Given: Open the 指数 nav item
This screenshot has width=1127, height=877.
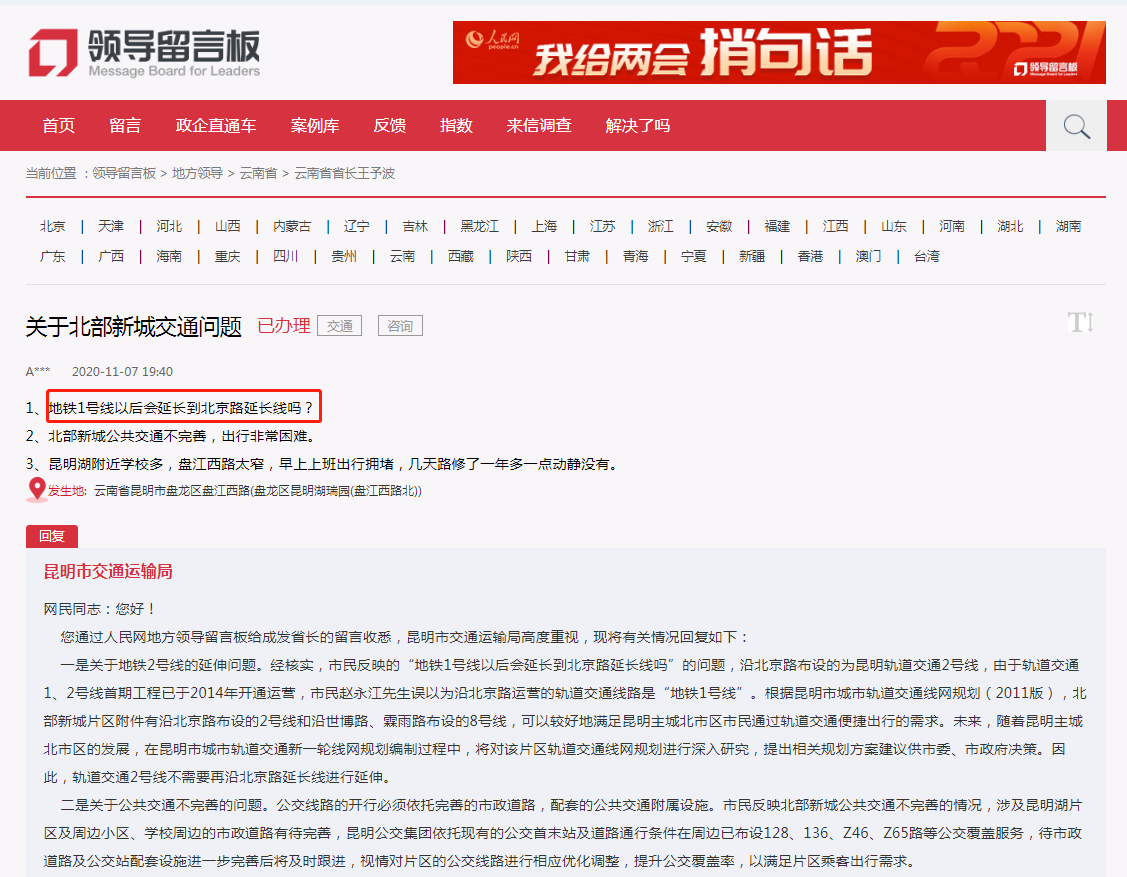Looking at the screenshot, I should [456, 126].
